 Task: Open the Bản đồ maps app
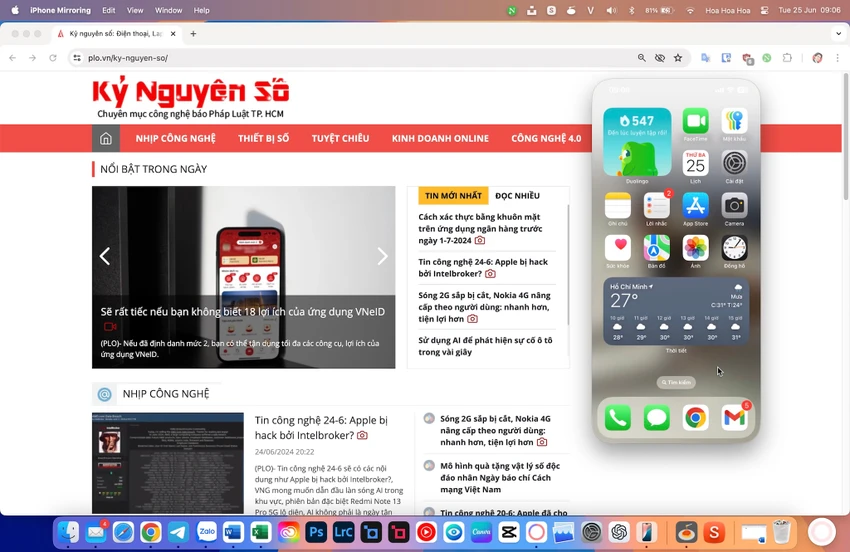[x=656, y=248]
